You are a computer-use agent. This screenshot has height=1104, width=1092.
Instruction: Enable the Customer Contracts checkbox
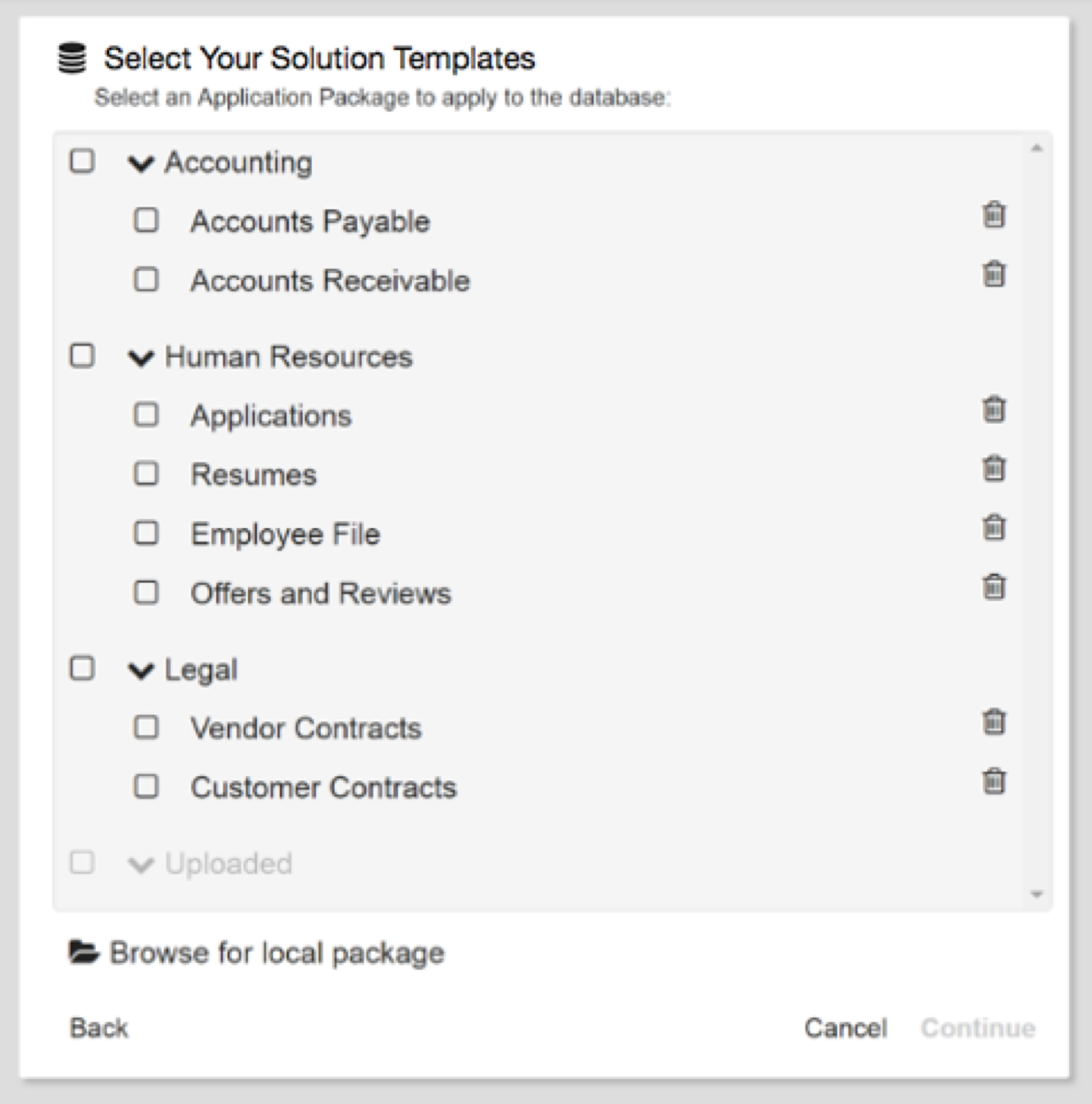(x=146, y=786)
